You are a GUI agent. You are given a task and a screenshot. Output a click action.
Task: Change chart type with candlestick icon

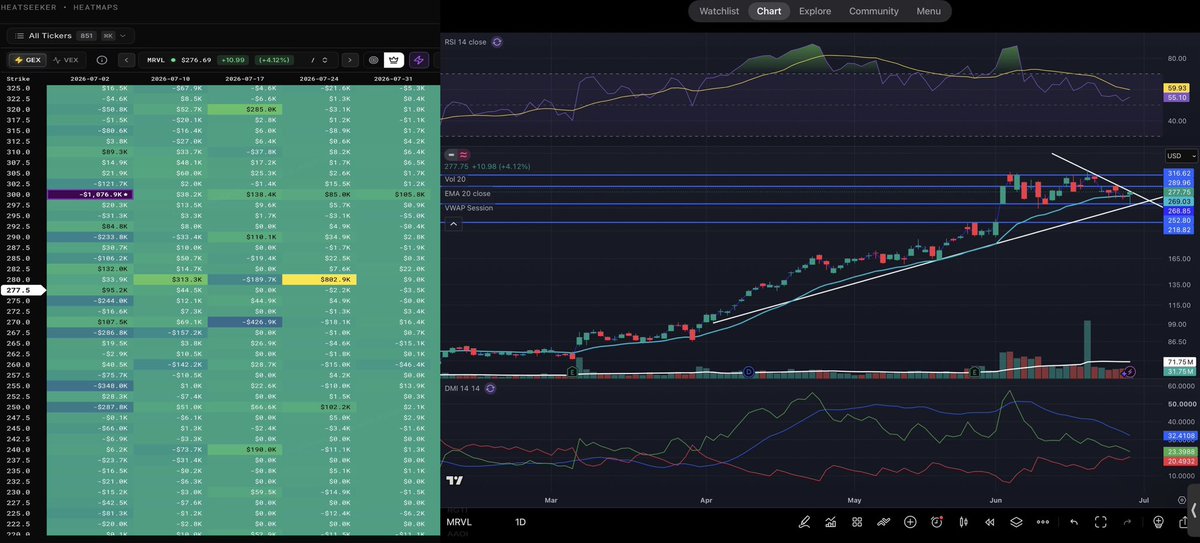point(964,522)
